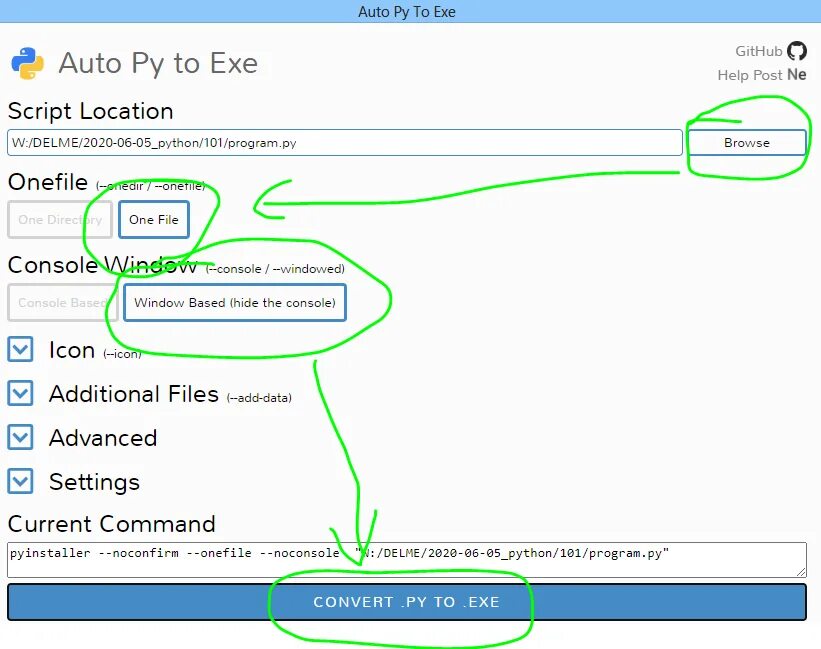Choose the Console Based option
The width and height of the screenshot is (821, 649).
click(x=62, y=303)
